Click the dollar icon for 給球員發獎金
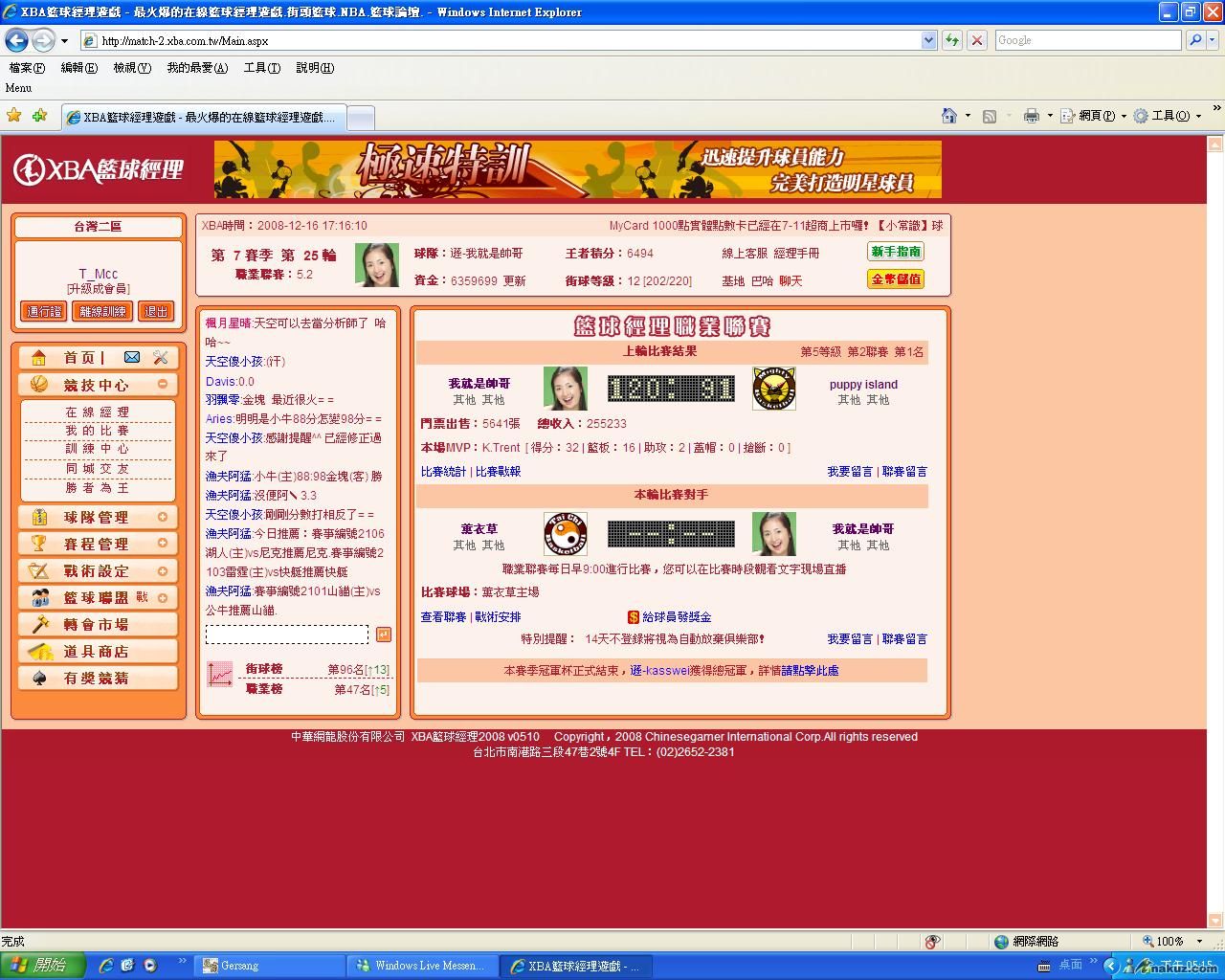 (x=633, y=617)
